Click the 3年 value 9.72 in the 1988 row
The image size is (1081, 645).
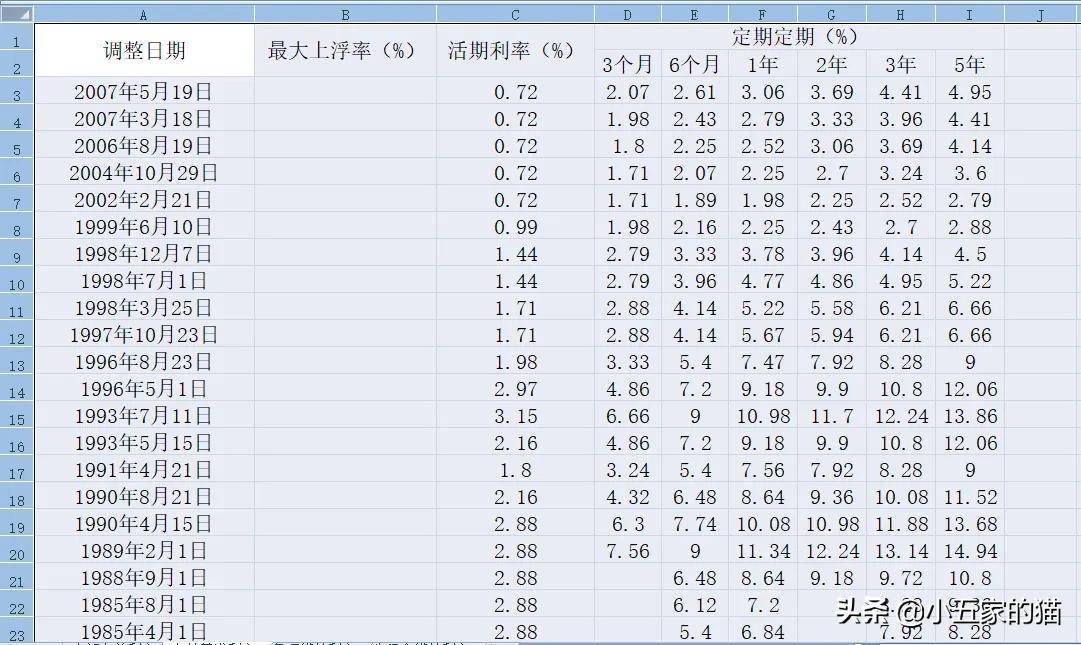coord(900,577)
